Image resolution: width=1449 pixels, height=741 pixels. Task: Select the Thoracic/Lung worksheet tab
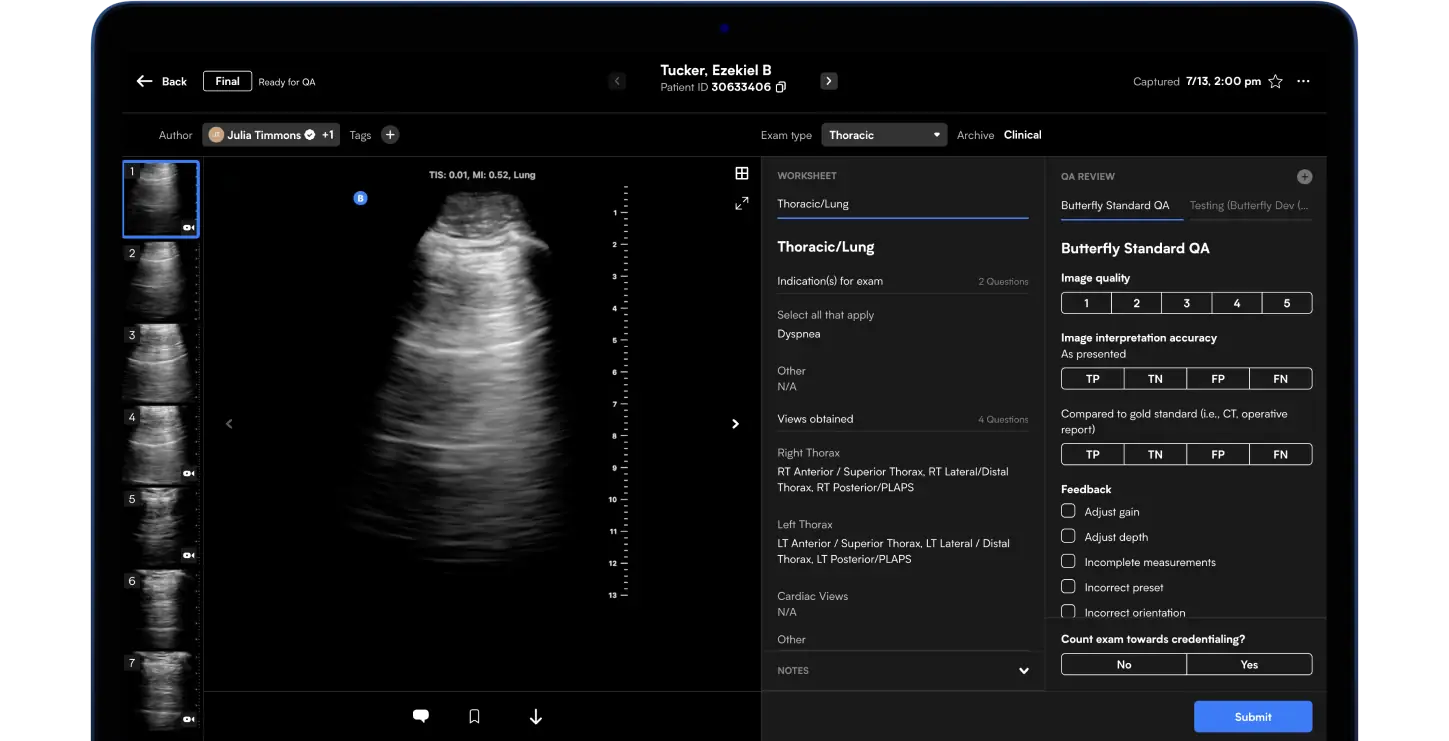(x=813, y=204)
